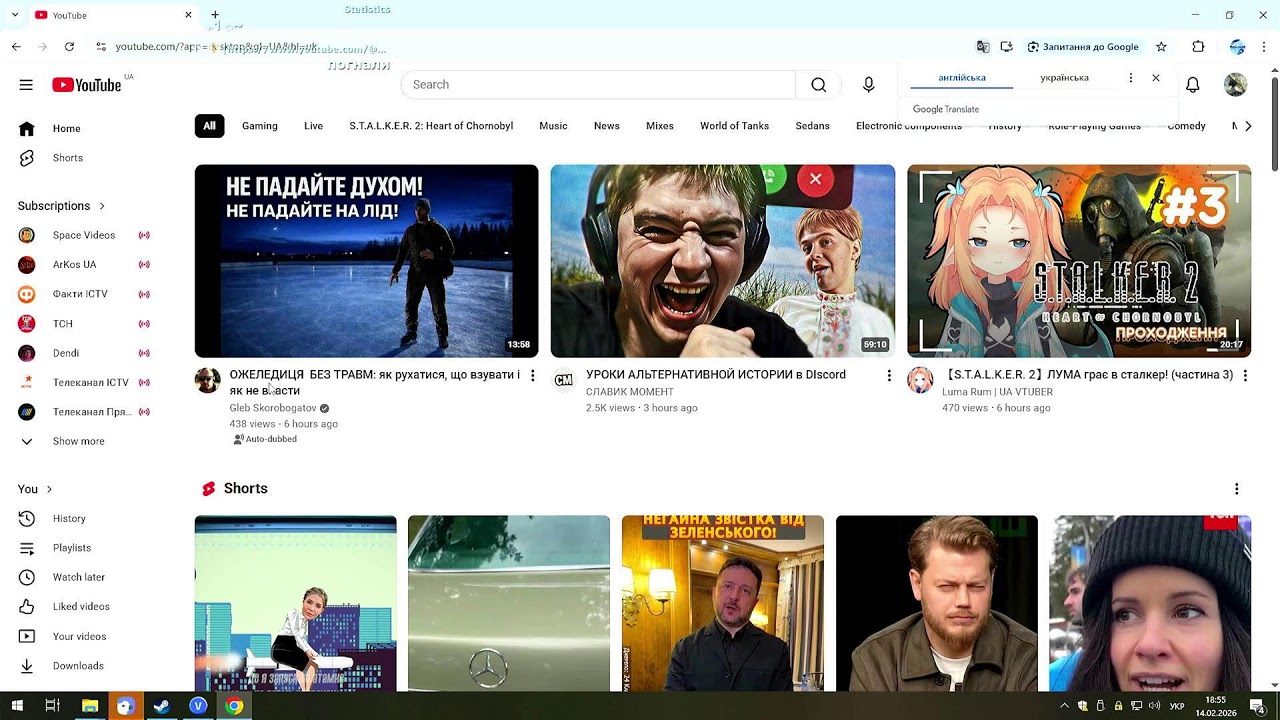Screen dimensions: 1280x720
Task: Open Shorts section more options
Action: [1236, 489]
